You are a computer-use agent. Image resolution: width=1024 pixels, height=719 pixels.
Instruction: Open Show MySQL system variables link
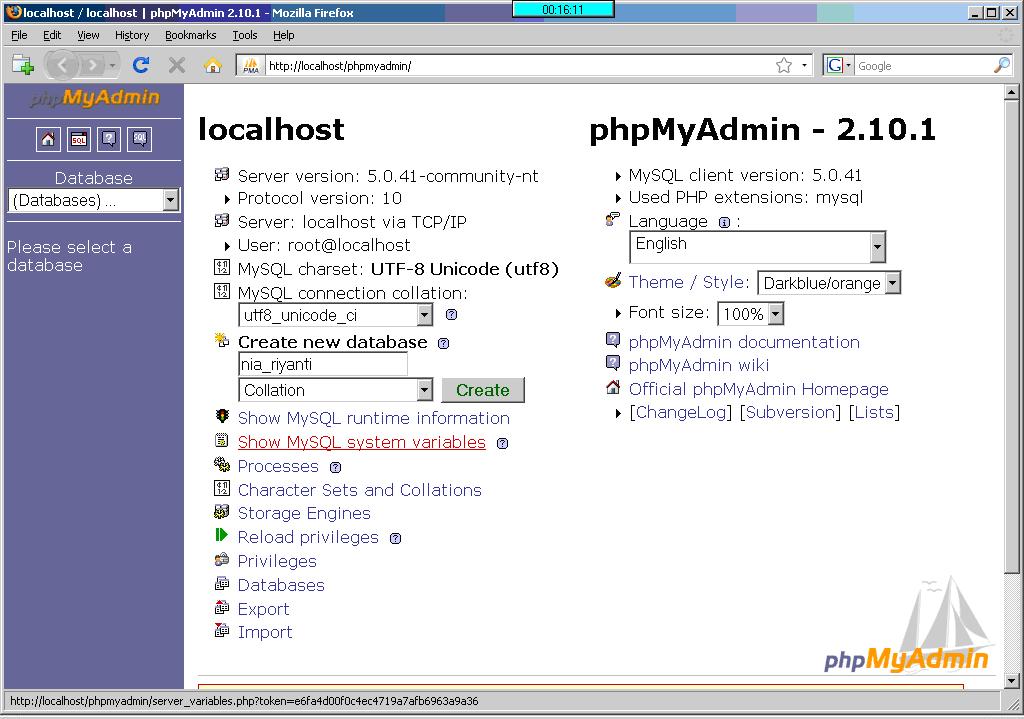362,442
